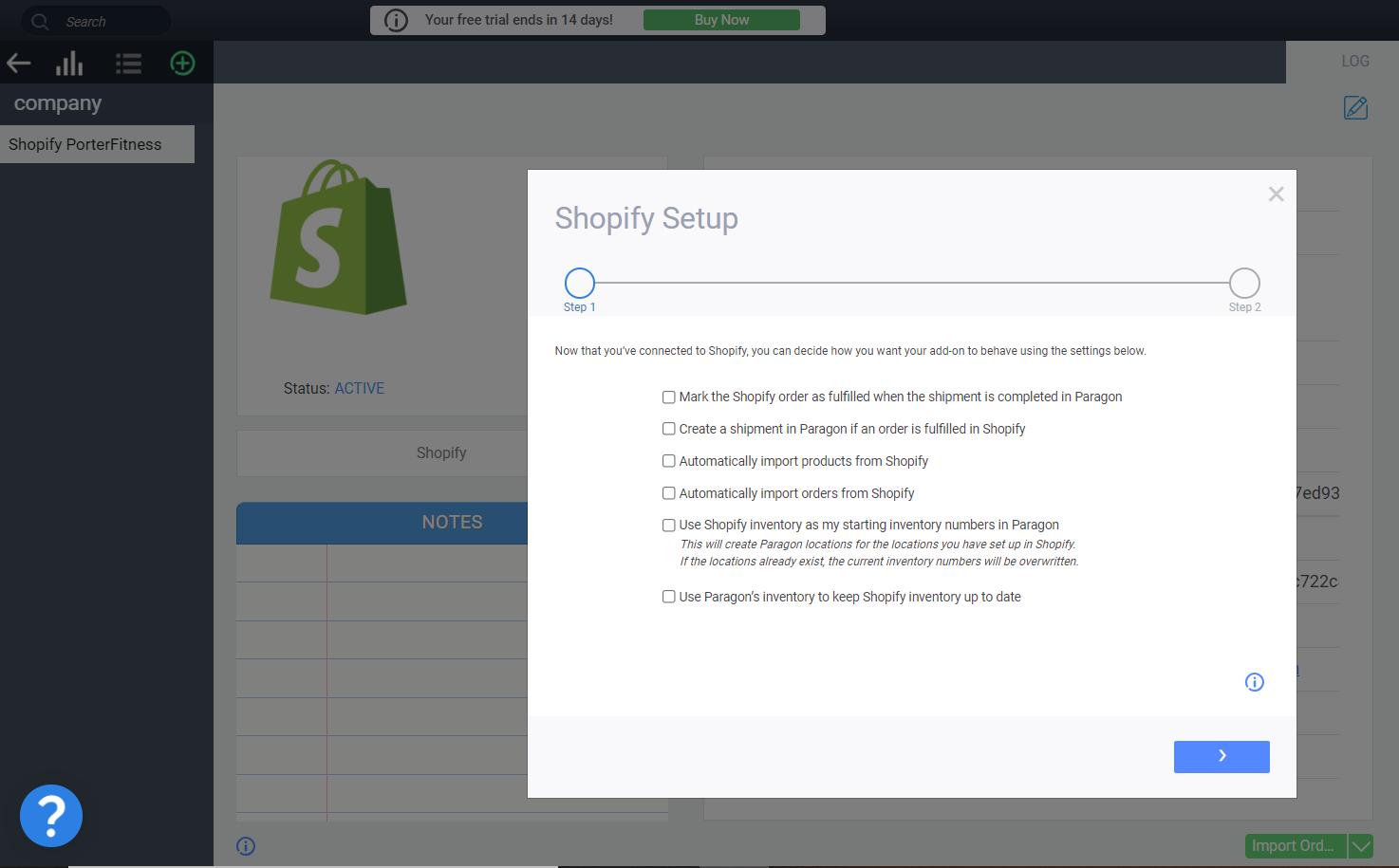Click the Shopify Setup title text
Screen dimensions: 1399x868
click(x=646, y=218)
